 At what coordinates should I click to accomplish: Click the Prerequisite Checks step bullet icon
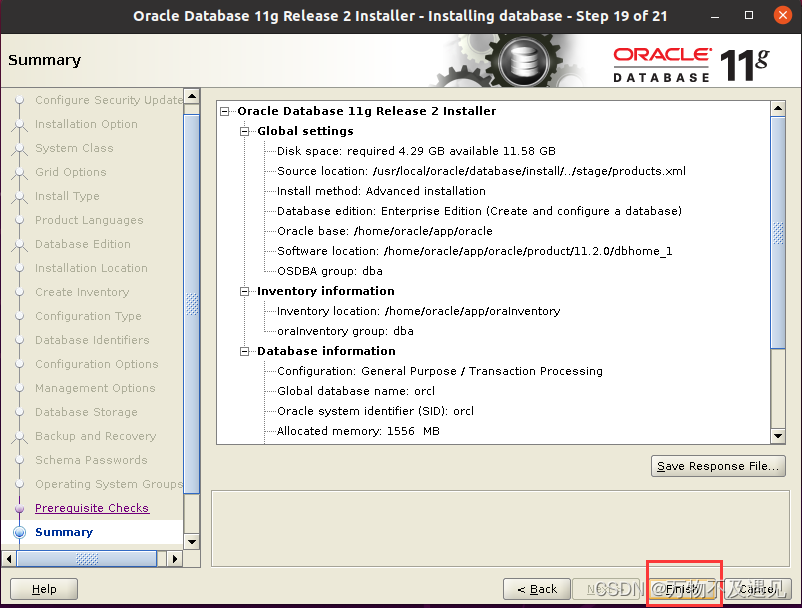[x=19, y=508]
